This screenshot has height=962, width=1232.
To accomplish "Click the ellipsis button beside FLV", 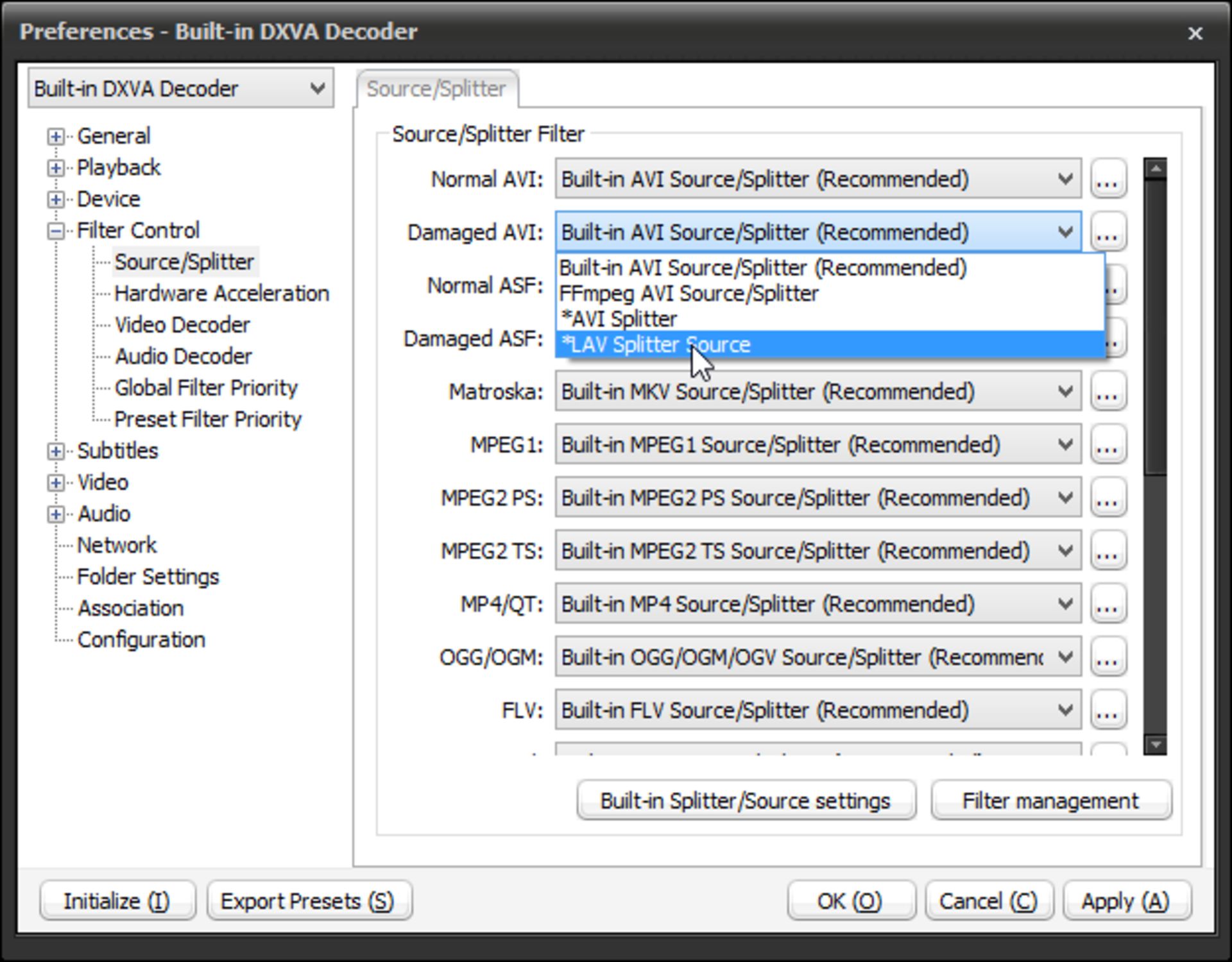I will pyautogui.click(x=1108, y=711).
